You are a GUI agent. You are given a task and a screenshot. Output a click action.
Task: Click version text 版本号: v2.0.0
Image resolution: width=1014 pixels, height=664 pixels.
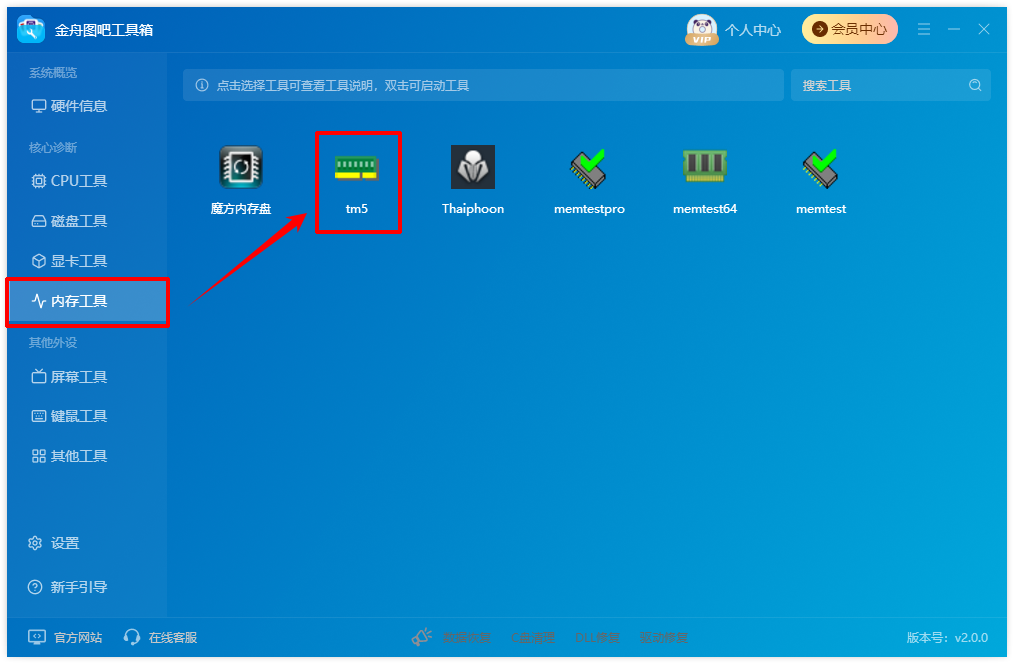tap(947, 637)
